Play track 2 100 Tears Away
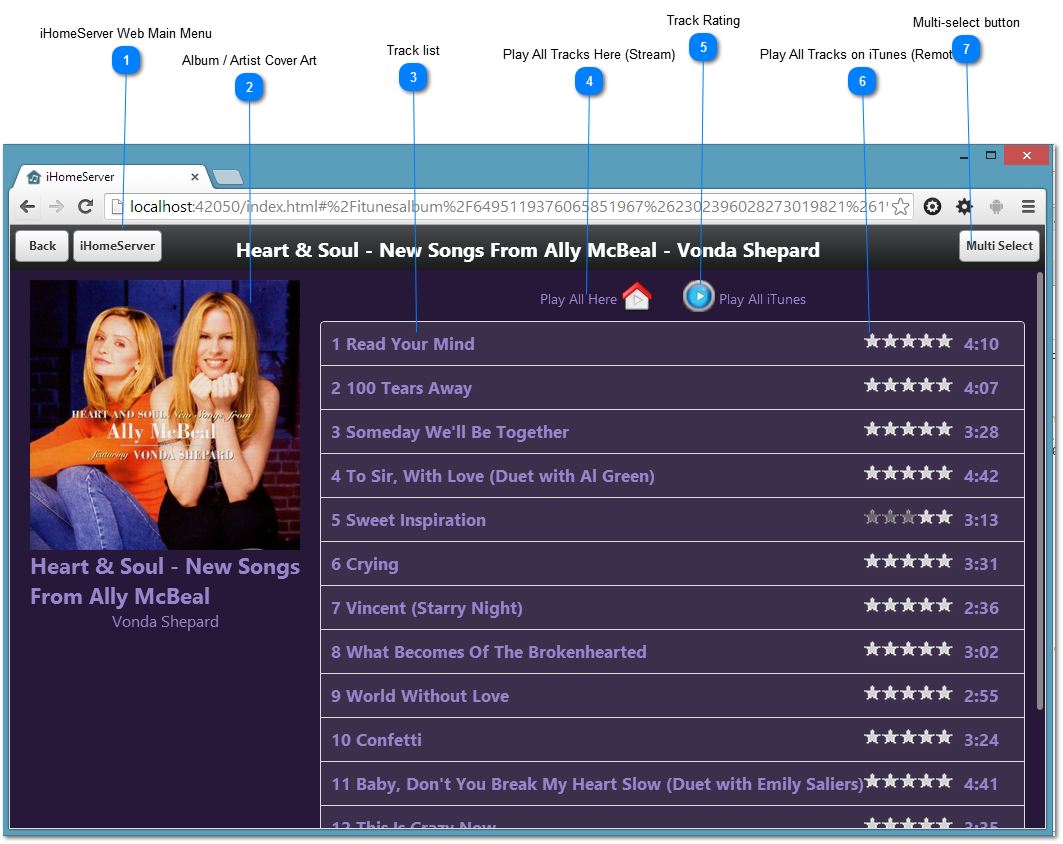The image size is (1063, 844). [672, 388]
